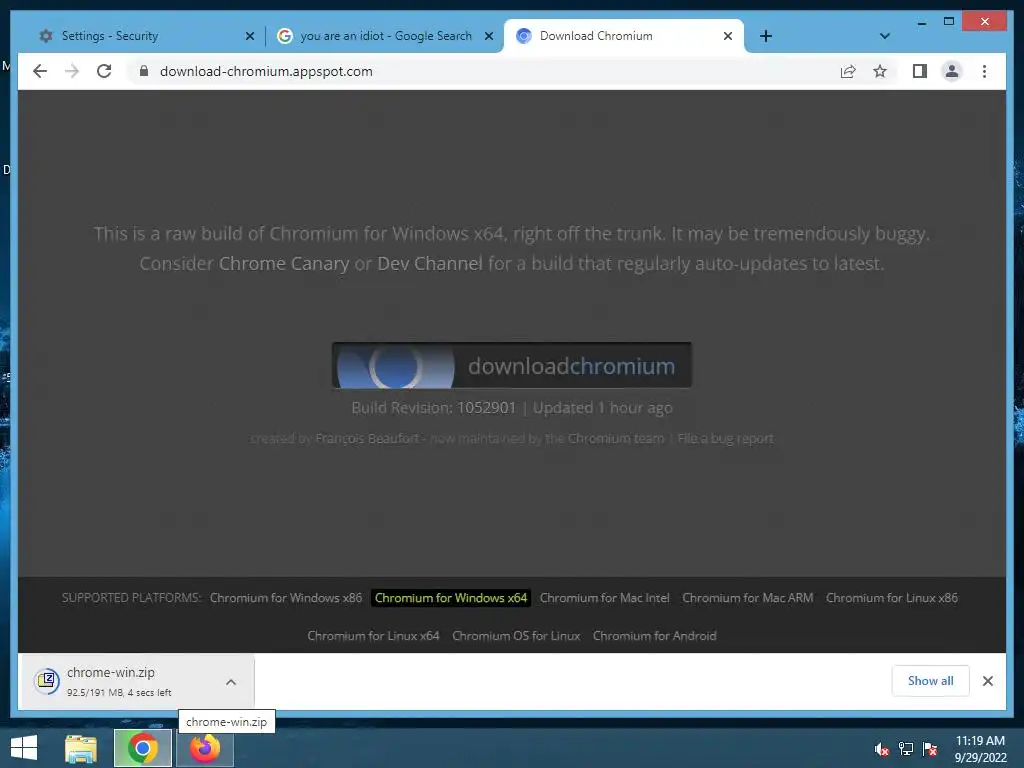Screen dimensions: 1024x768
Task: Close the Settings - Security tab
Action: coord(249,36)
